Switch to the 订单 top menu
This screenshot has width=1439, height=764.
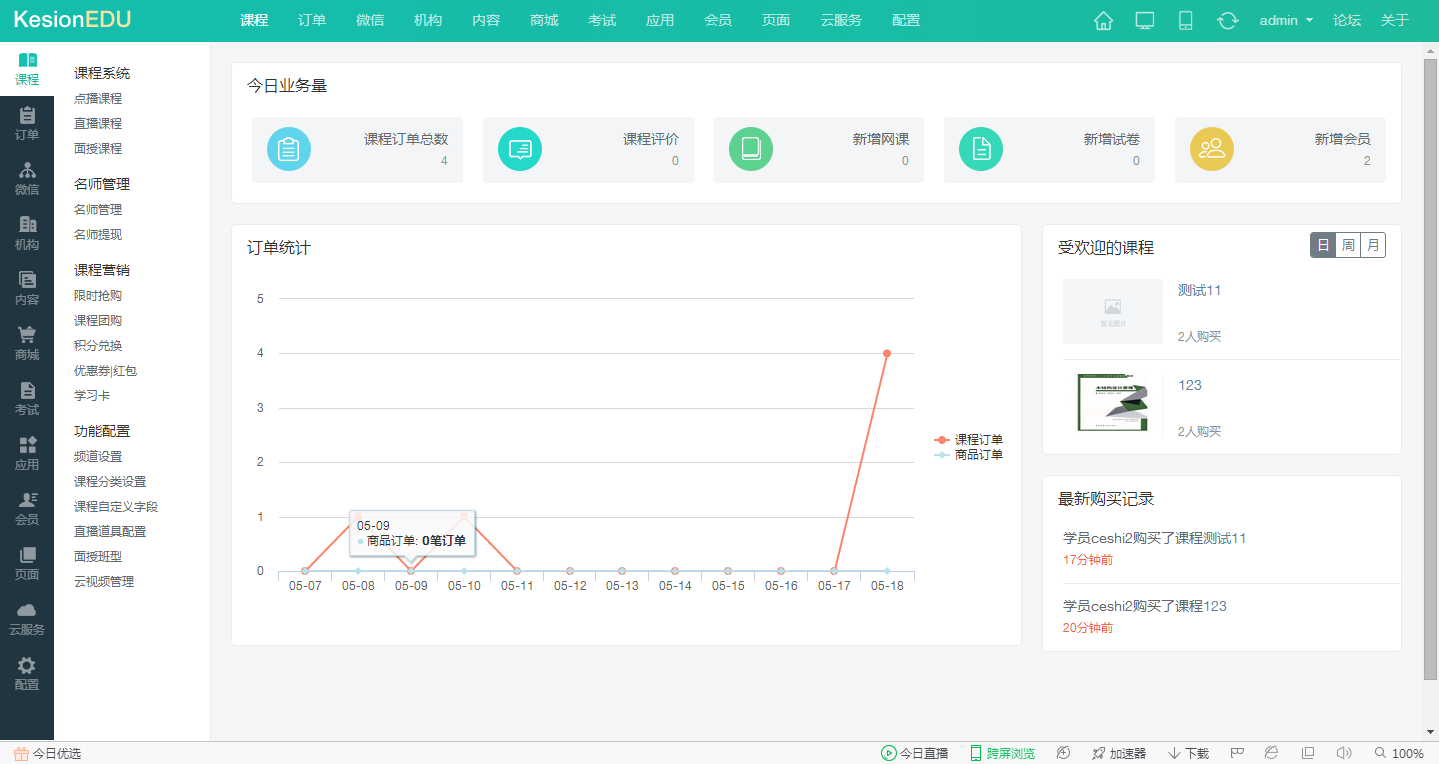click(x=311, y=19)
